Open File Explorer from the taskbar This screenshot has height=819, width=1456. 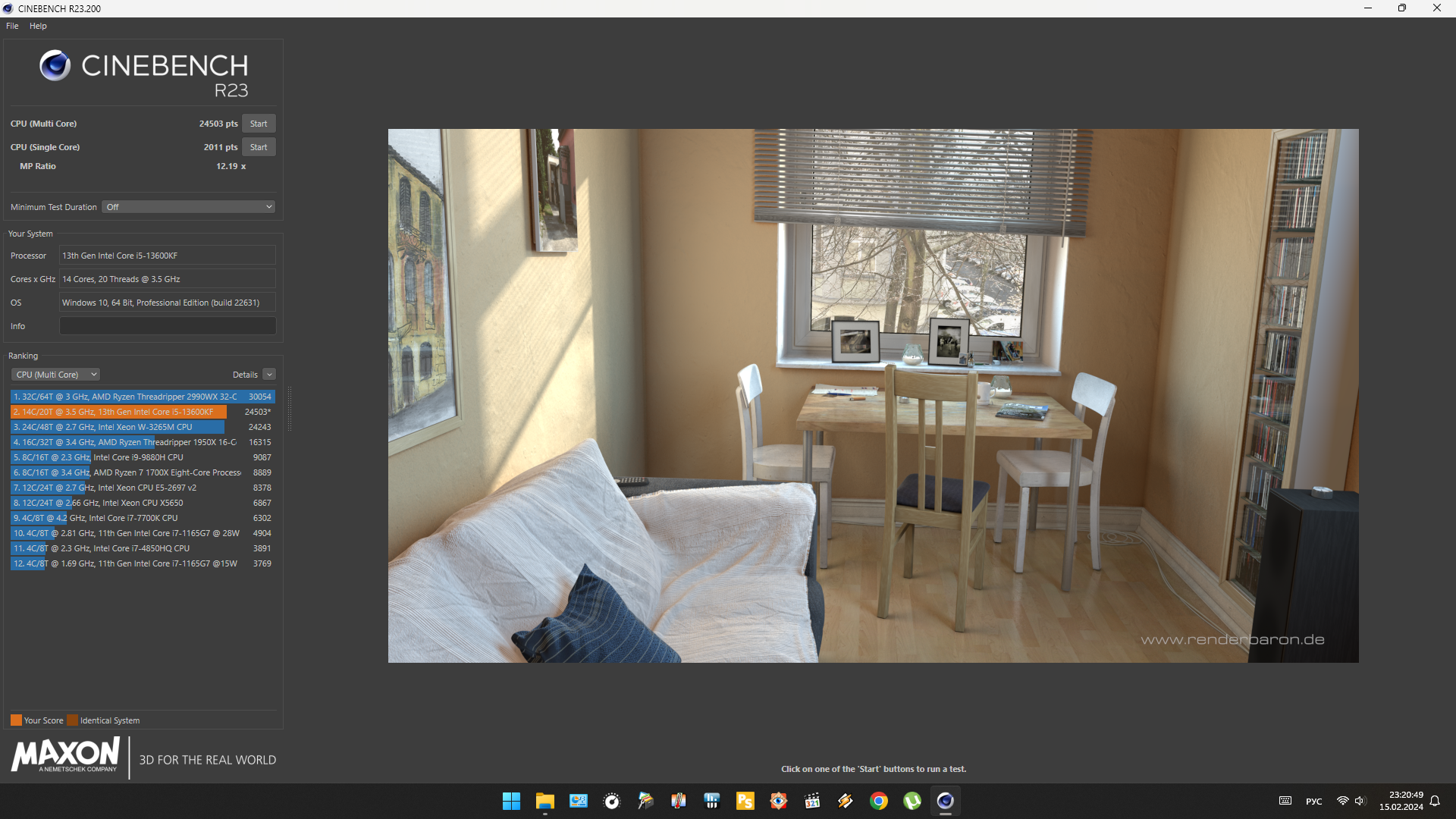click(x=544, y=801)
